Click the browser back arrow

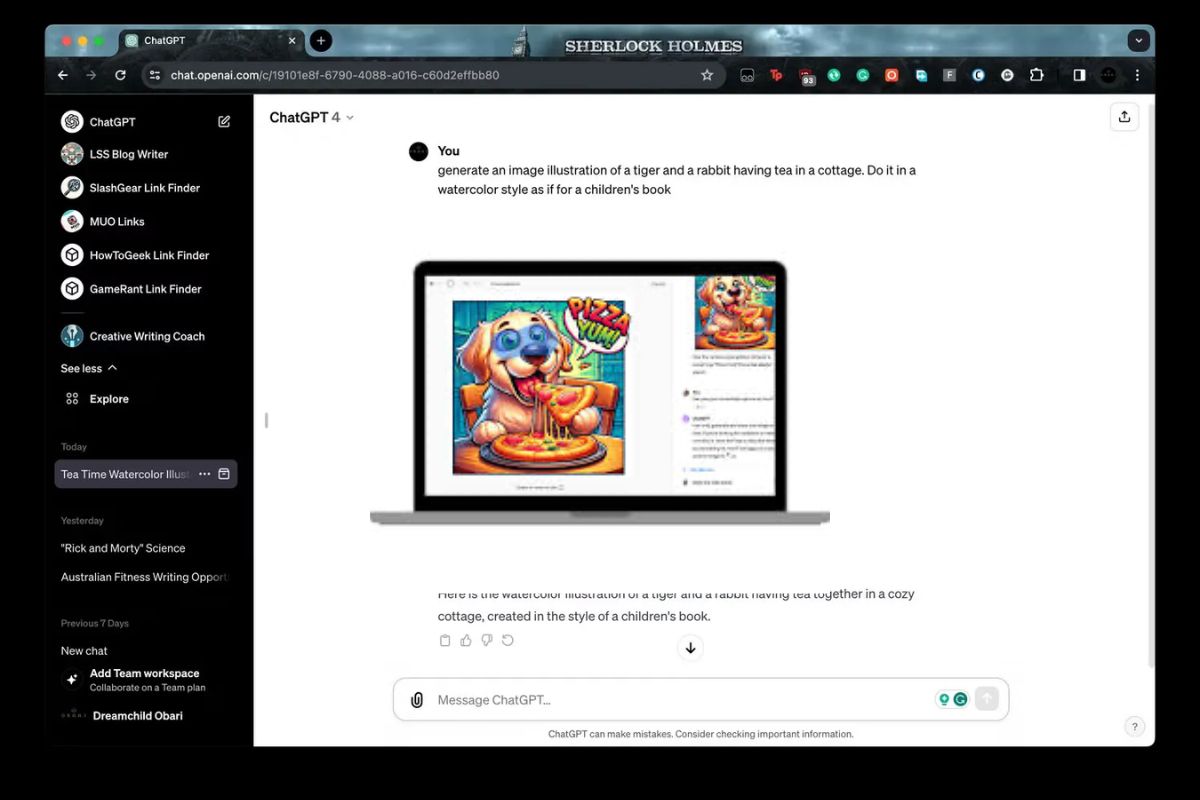coord(63,75)
